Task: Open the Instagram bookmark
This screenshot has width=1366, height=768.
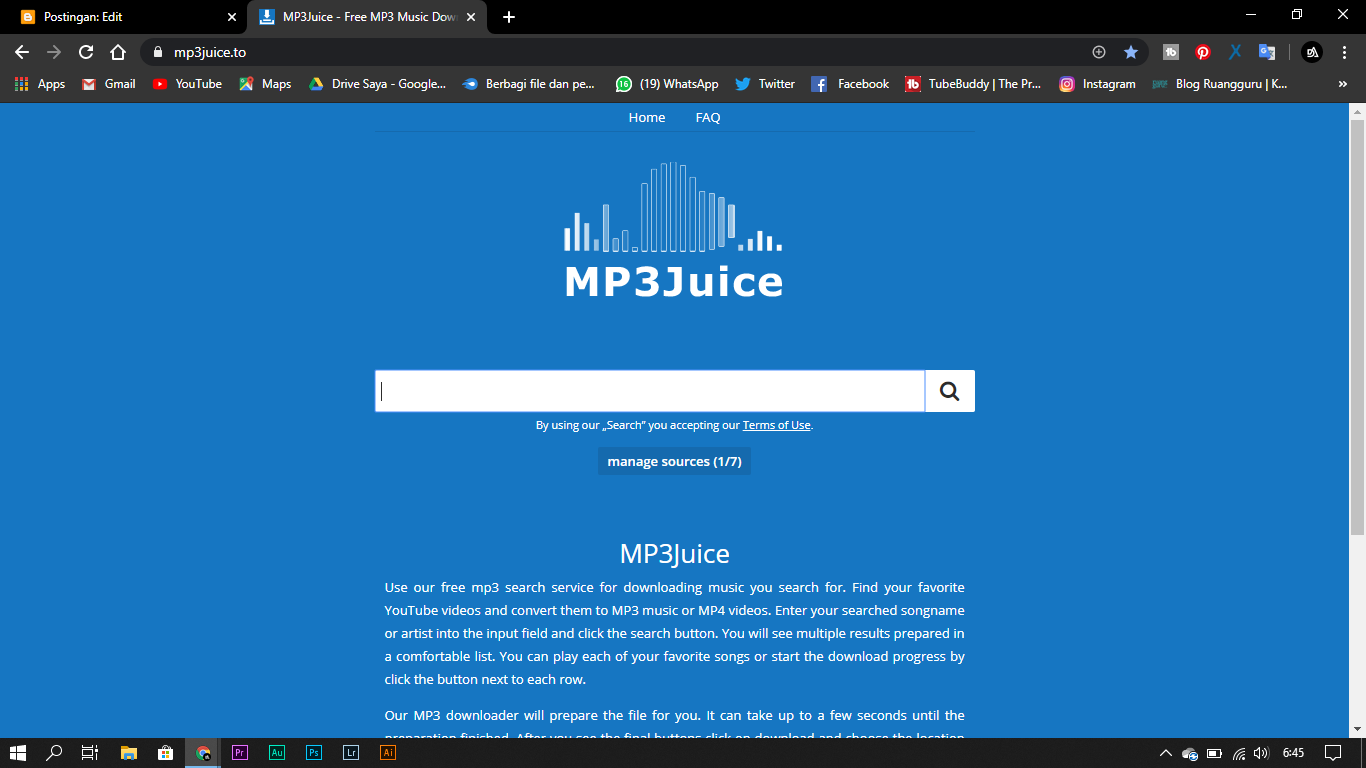Action: click(x=1098, y=84)
